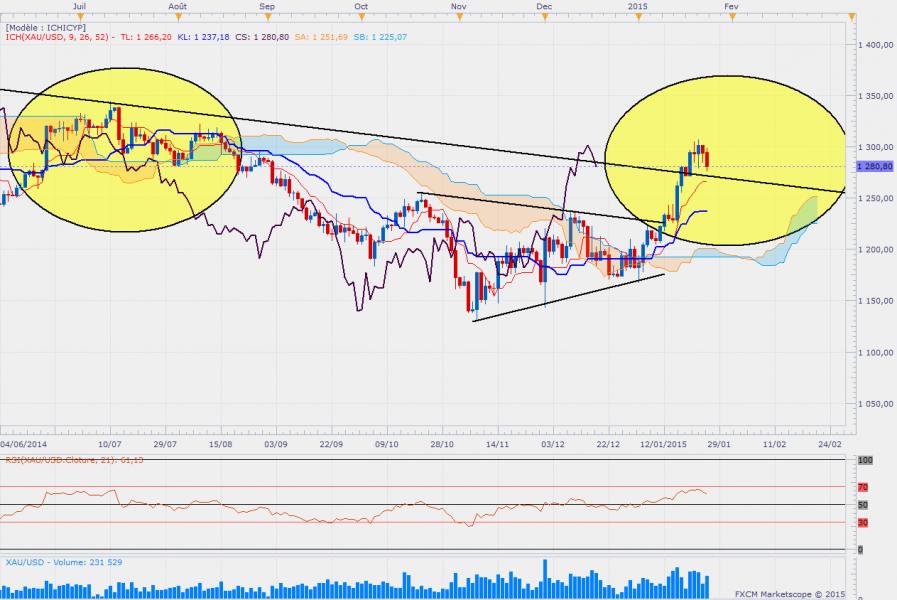
Task: Click the 24/02 date label
Action: 830,444
